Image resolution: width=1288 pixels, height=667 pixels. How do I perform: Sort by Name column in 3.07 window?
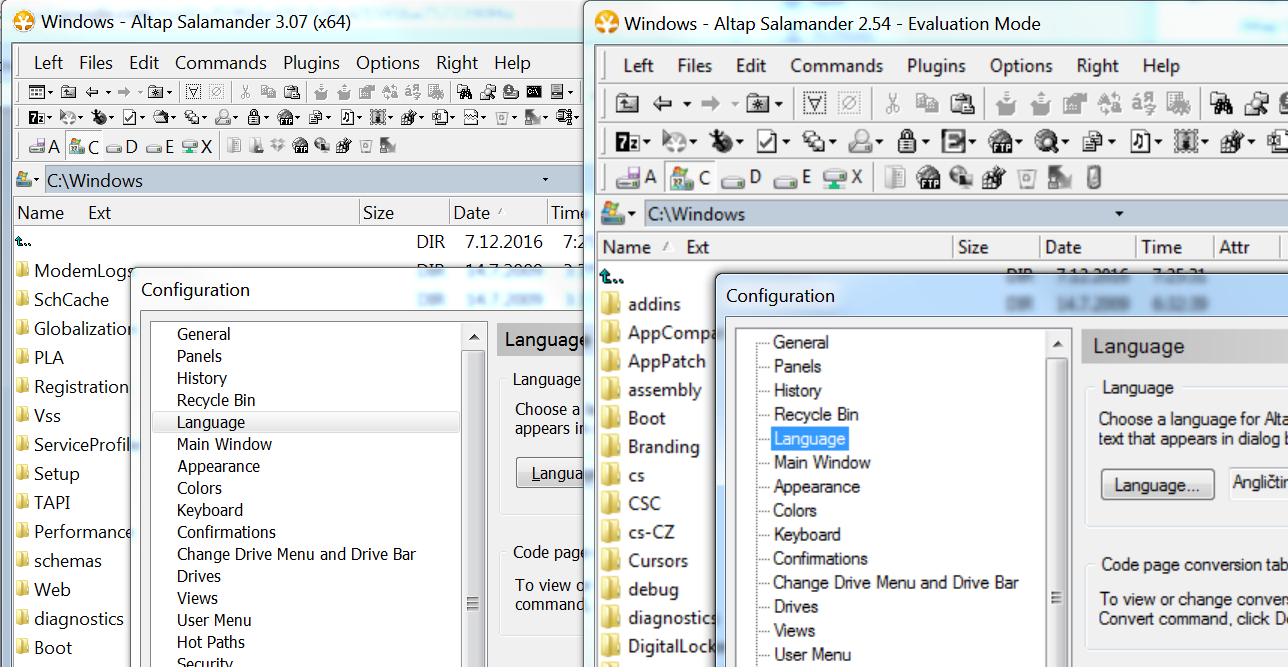[x=41, y=212]
